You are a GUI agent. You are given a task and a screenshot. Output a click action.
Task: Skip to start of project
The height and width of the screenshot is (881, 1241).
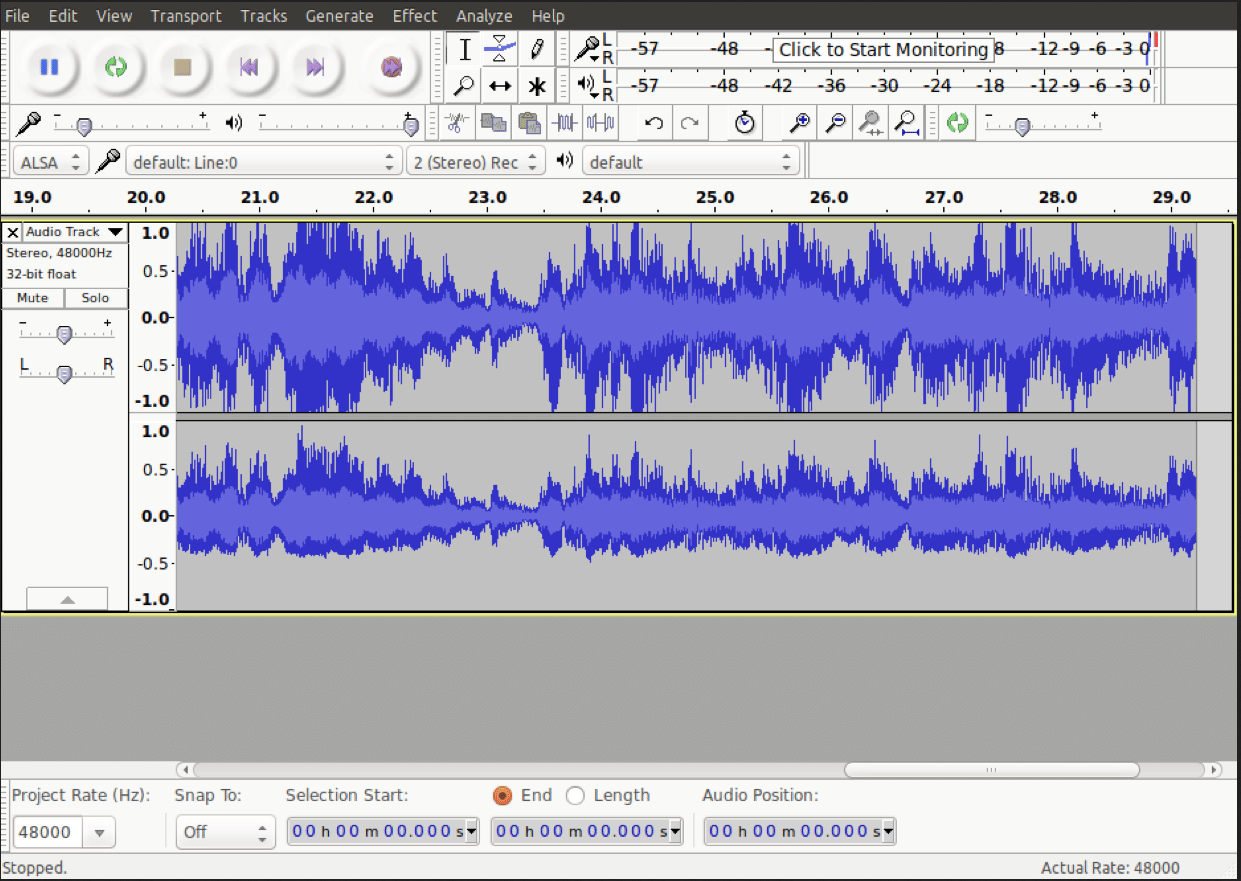249,67
